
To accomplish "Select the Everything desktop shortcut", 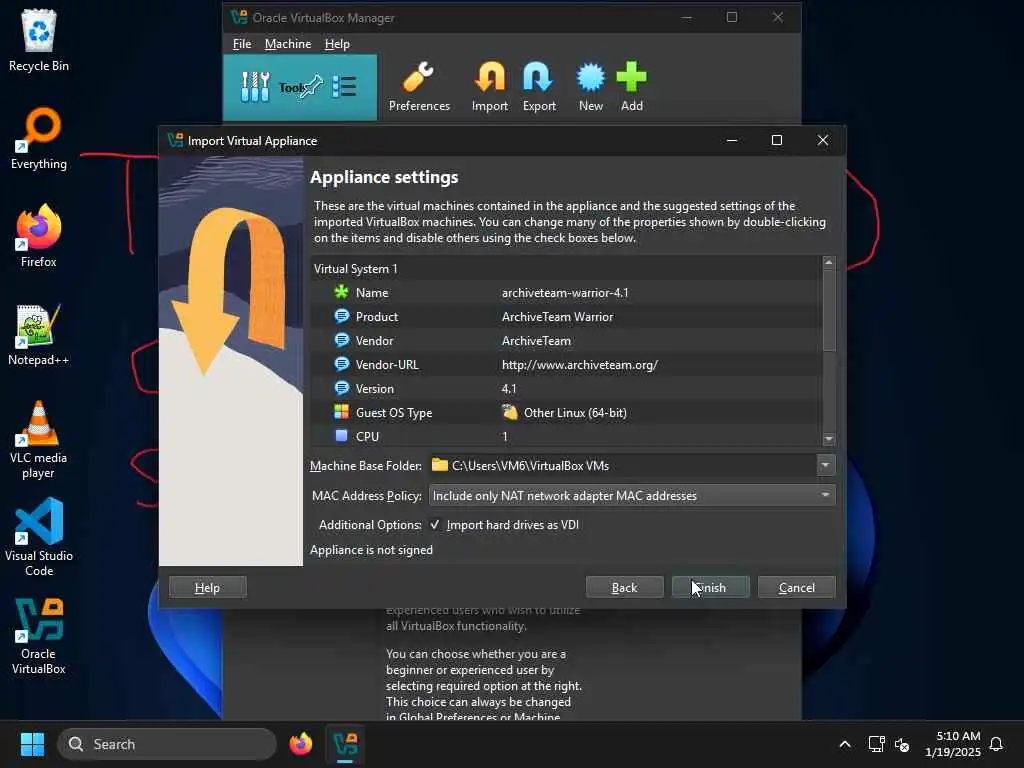I will pos(39,138).
